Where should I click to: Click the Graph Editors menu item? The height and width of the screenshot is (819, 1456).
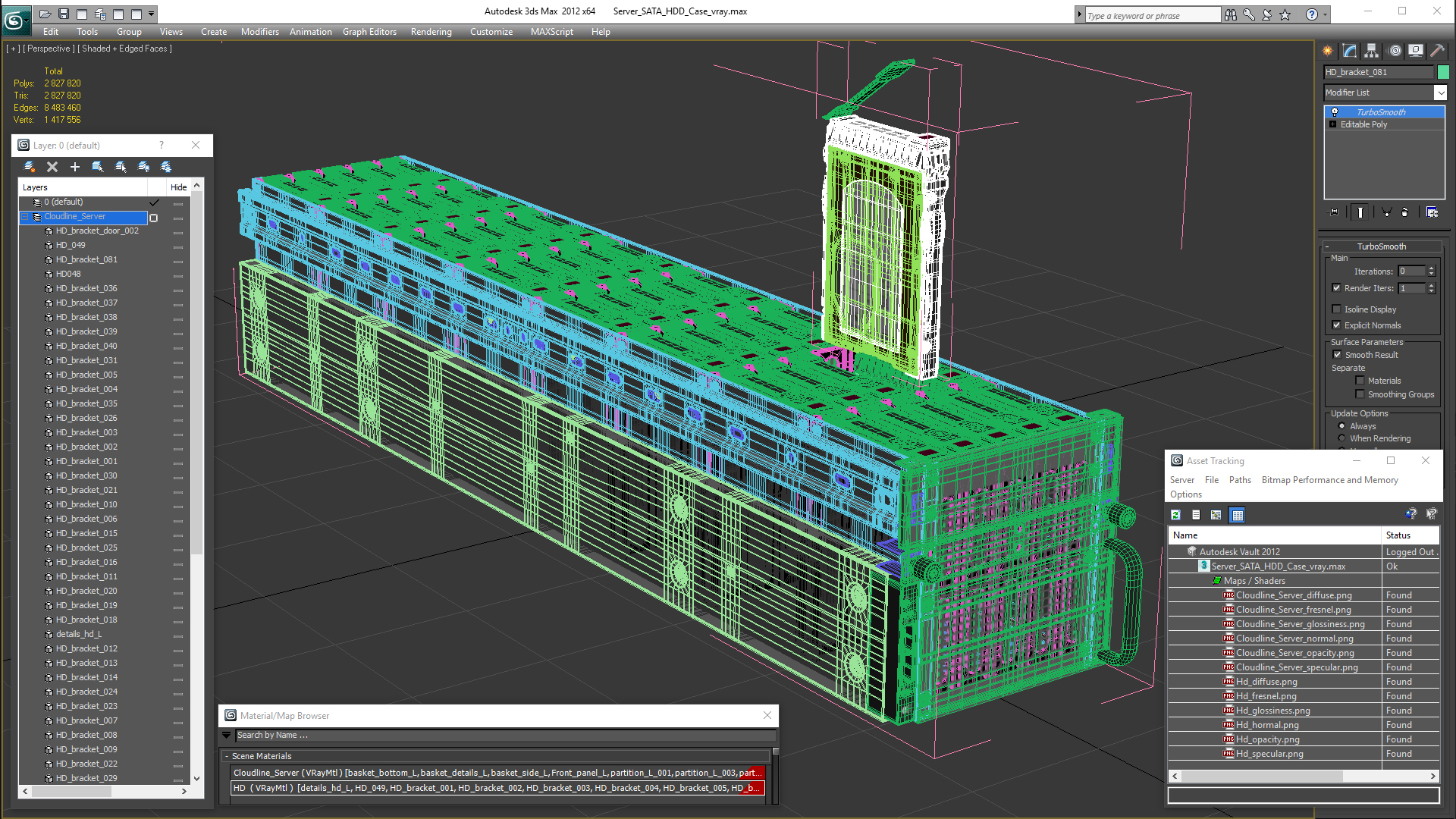(370, 32)
